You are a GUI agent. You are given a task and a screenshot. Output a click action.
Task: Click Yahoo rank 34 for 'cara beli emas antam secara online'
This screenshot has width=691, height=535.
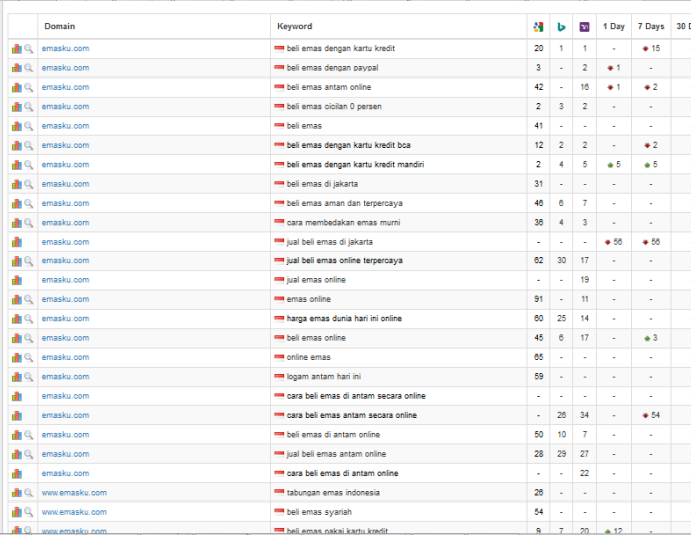[584, 416]
